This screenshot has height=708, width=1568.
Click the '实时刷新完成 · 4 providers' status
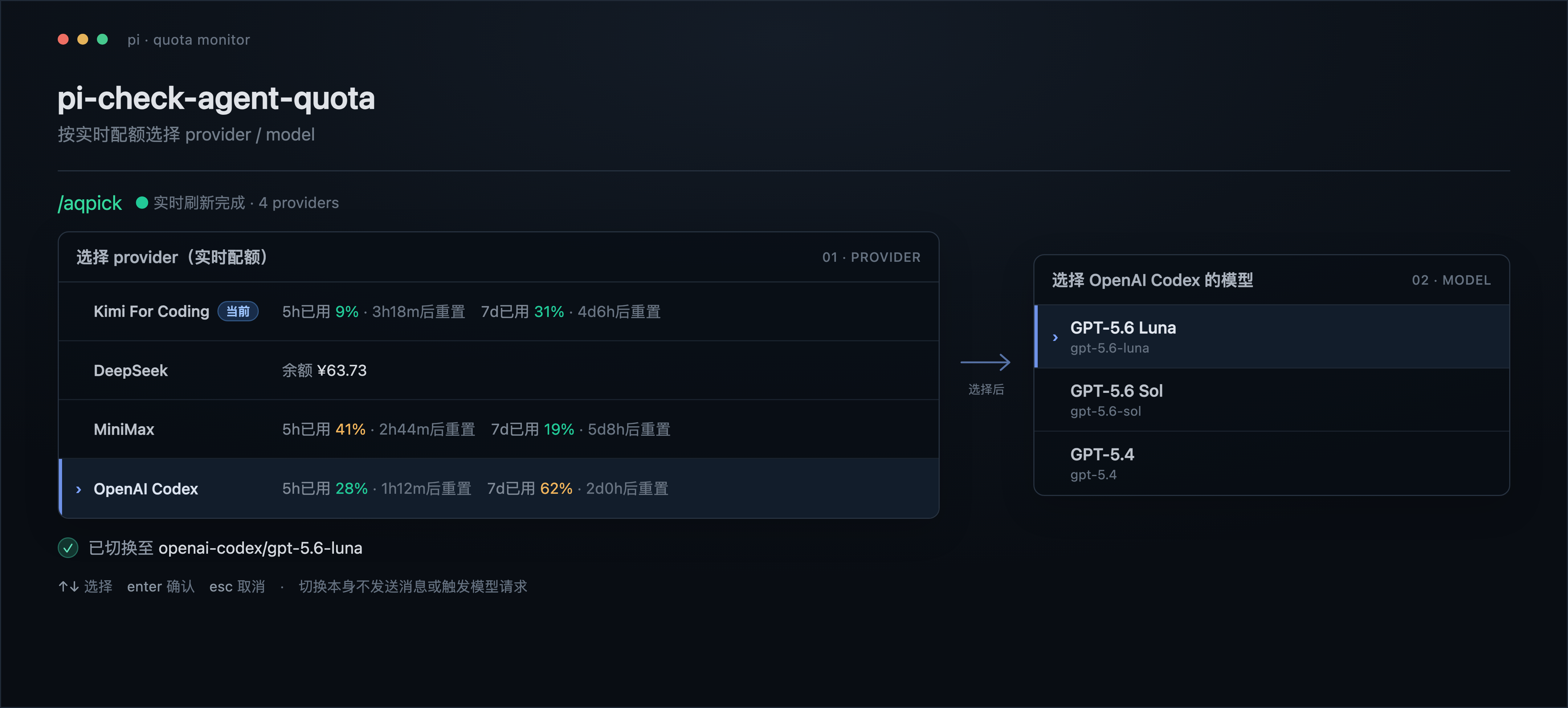(x=246, y=203)
